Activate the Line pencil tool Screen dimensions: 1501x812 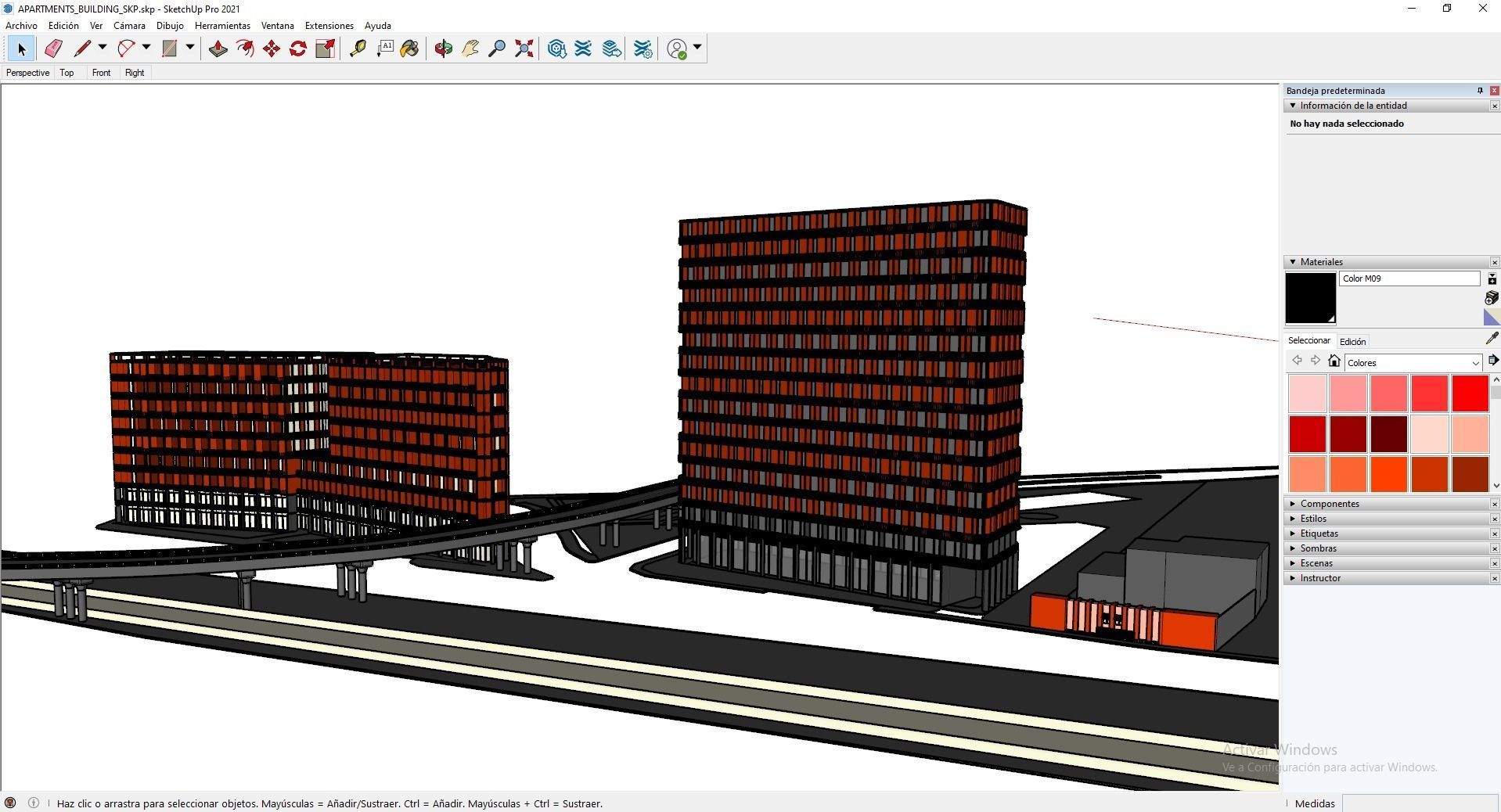[x=82, y=49]
